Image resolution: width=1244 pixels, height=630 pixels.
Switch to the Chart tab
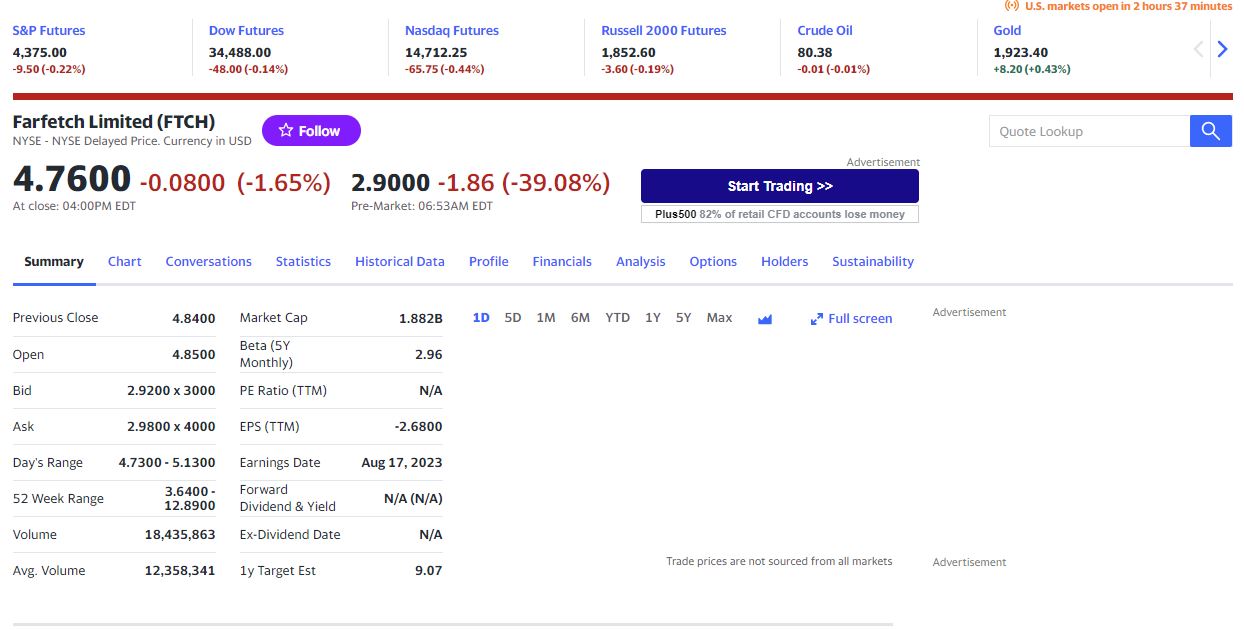pyautogui.click(x=124, y=262)
